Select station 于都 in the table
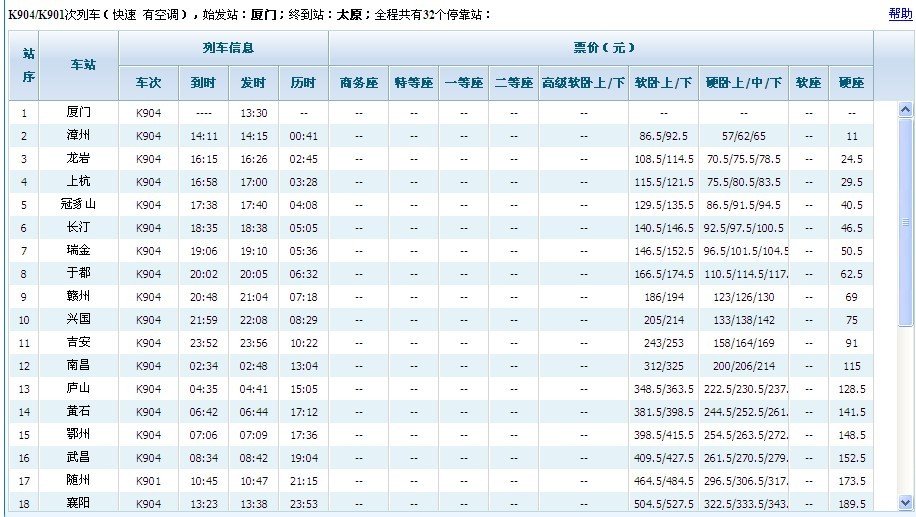The image size is (916, 517). (x=78, y=273)
